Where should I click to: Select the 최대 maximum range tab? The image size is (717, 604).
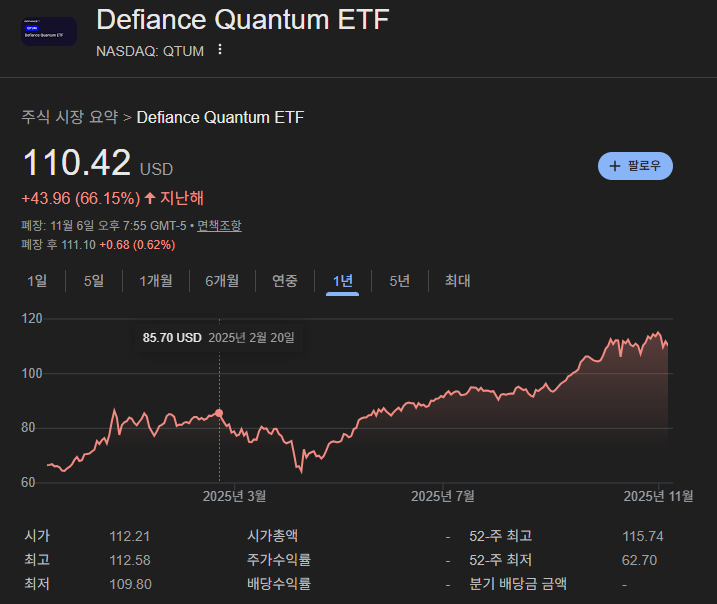pyautogui.click(x=457, y=281)
